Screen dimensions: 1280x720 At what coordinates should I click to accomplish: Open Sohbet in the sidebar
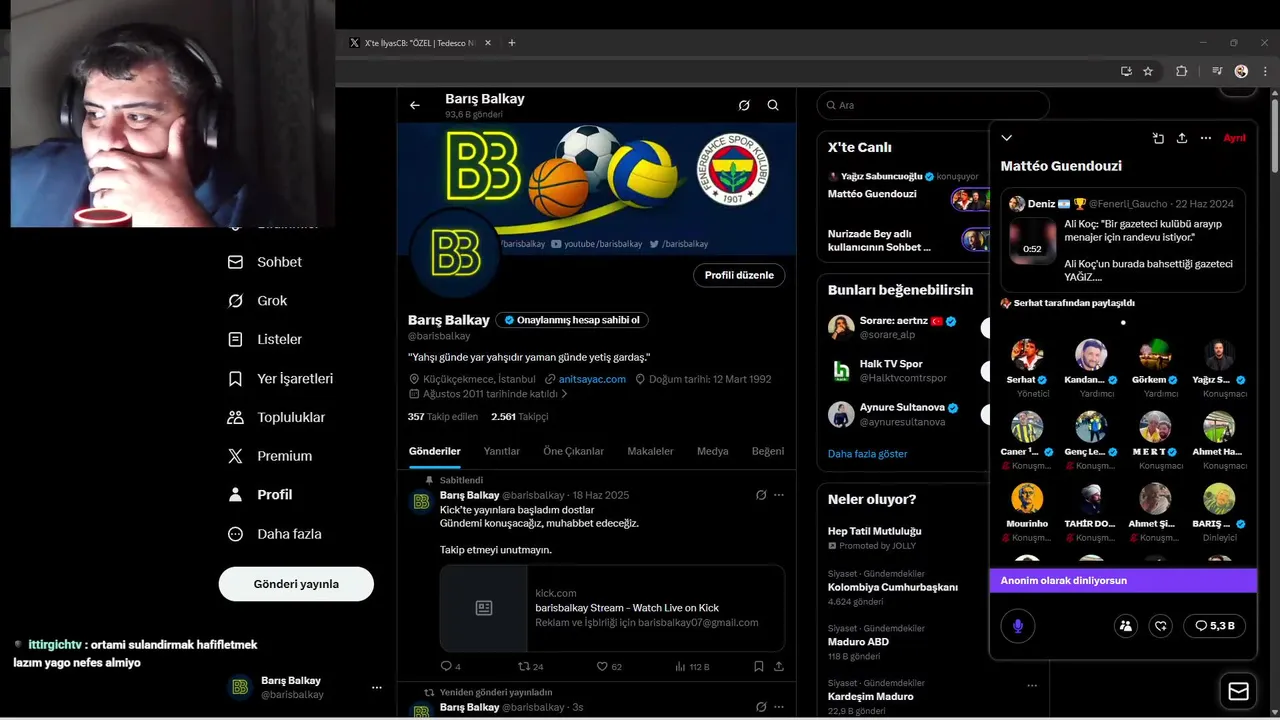click(x=266, y=262)
